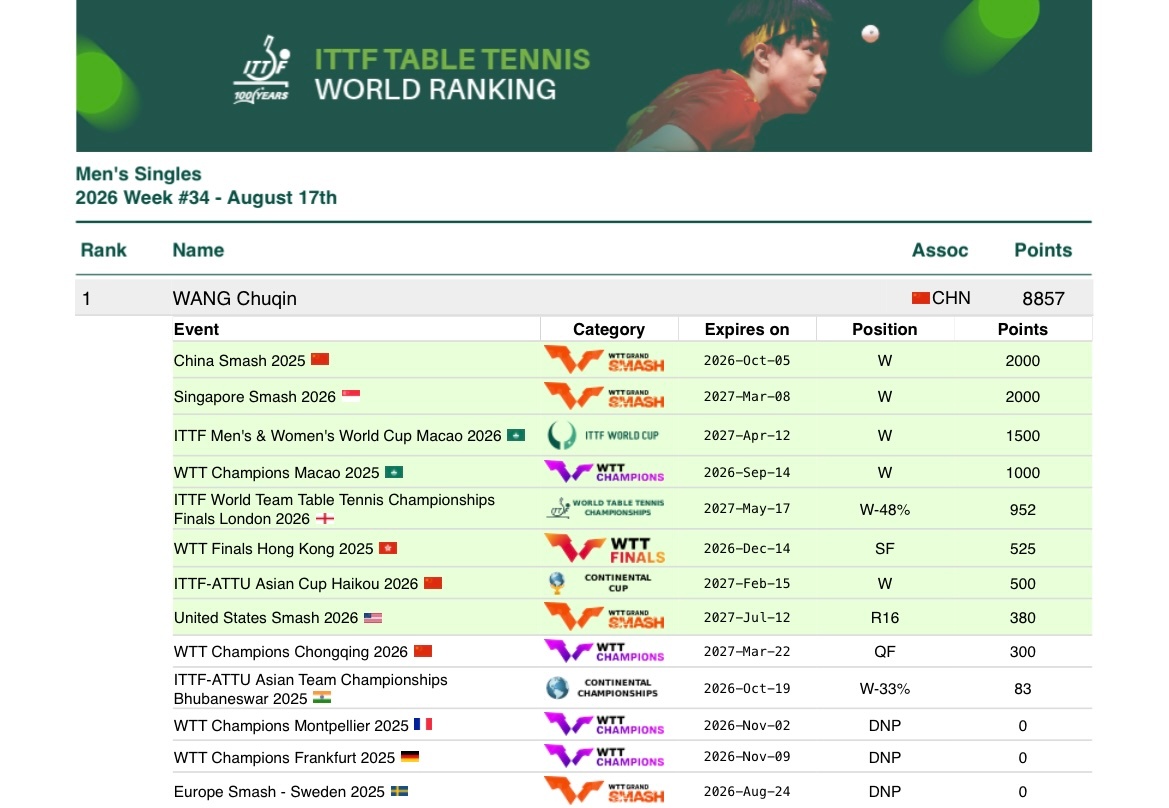Viewport: 1169px width, 808px height.
Task: Collapse the WANG Chuqin ranking row
Action: pos(584,298)
